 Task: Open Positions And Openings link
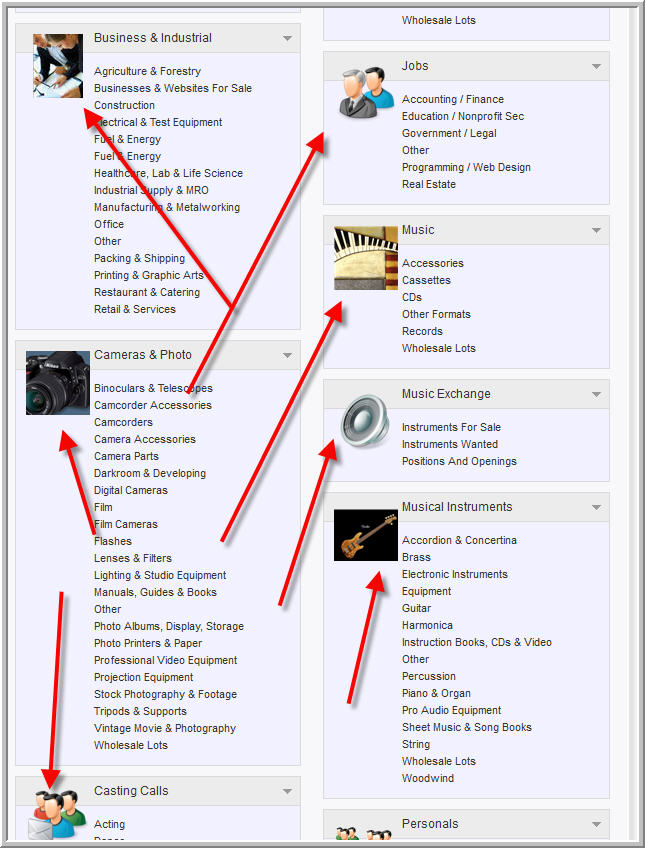[x=459, y=461]
